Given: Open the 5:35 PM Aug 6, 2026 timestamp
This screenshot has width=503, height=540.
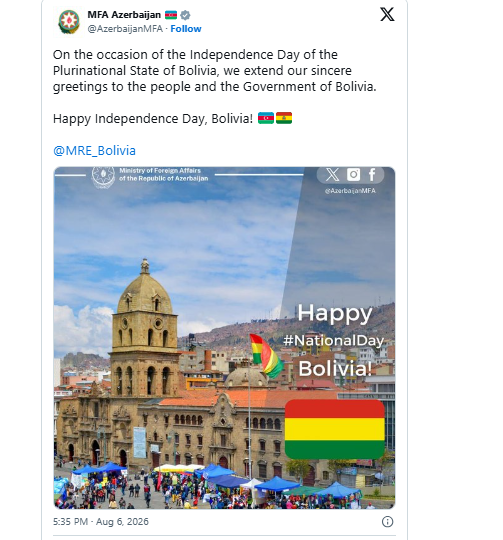Looking at the screenshot, I should pos(101,521).
